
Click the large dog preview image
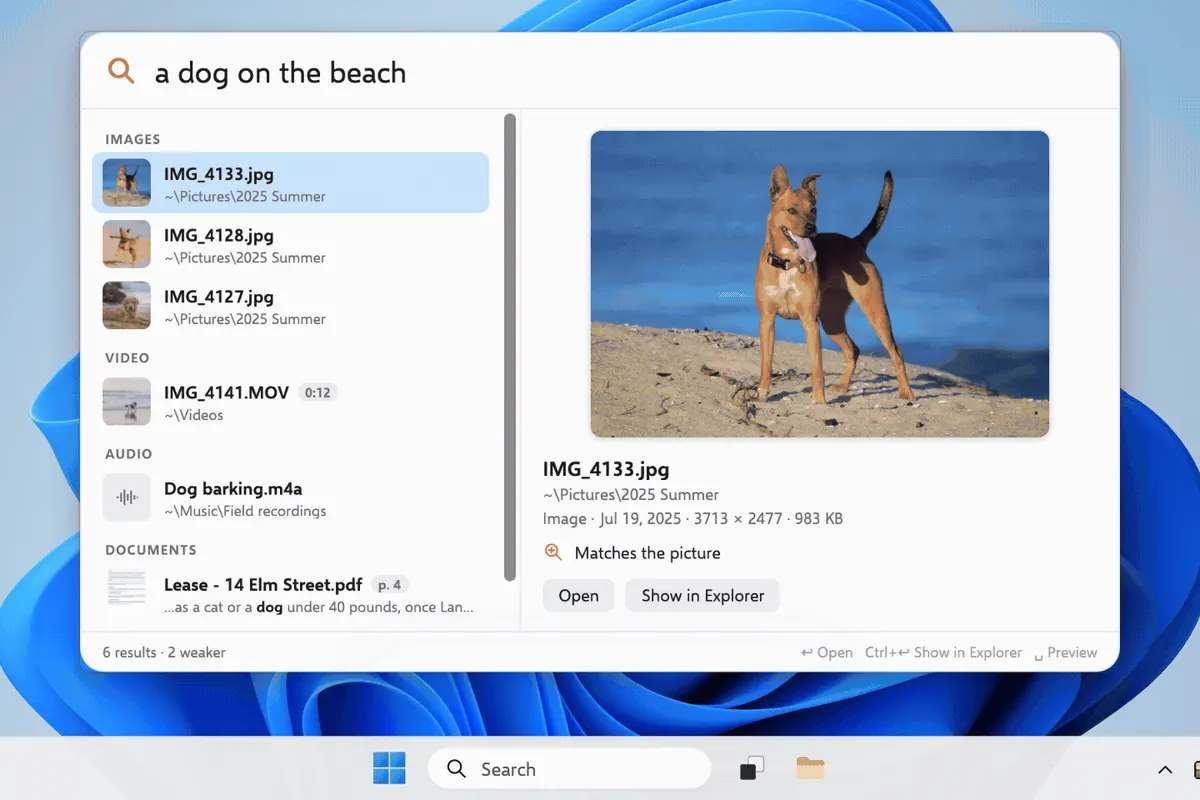point(820,284)
